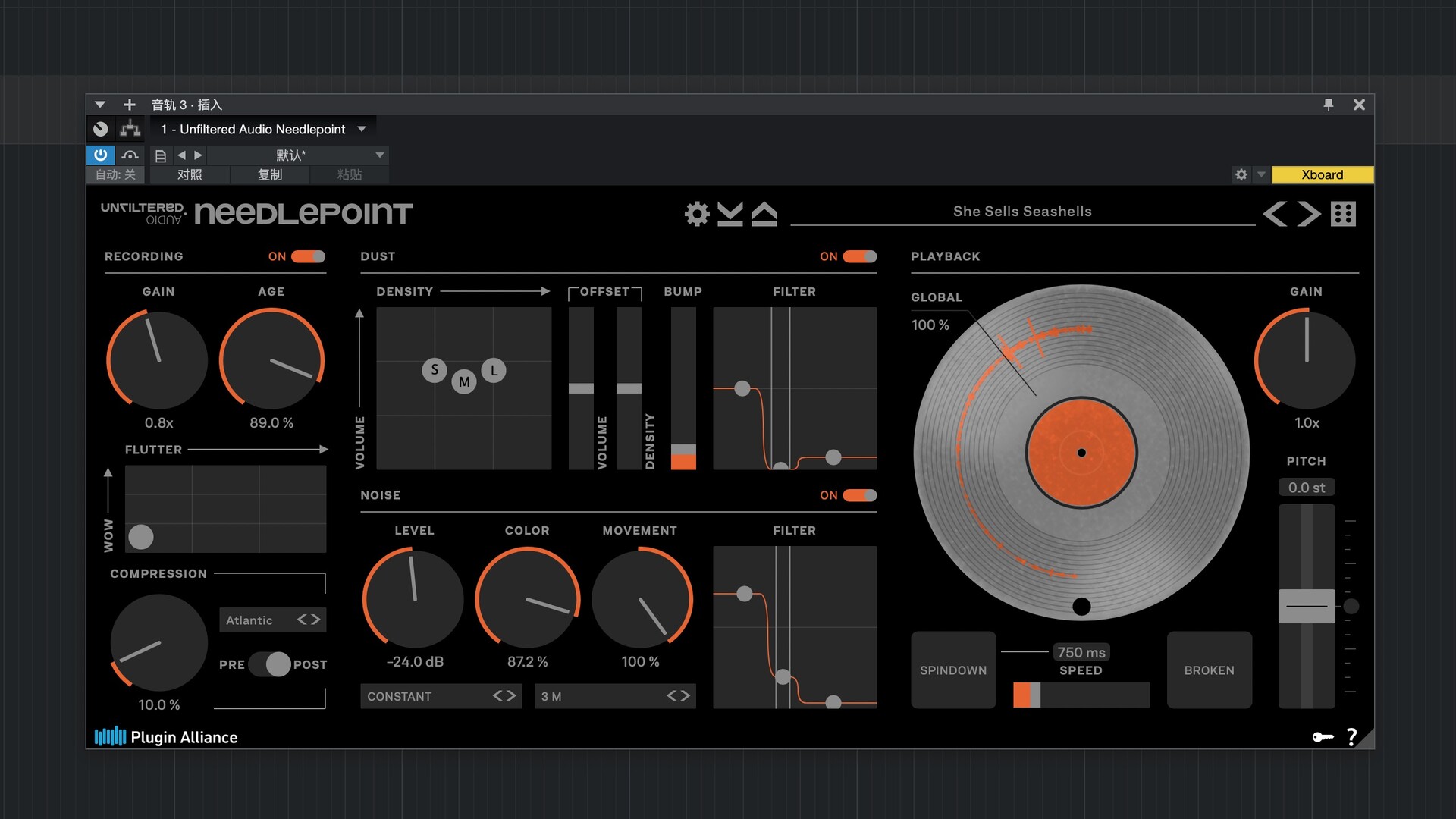Click the load preset up-arrow icon

(x=764, y=214)
